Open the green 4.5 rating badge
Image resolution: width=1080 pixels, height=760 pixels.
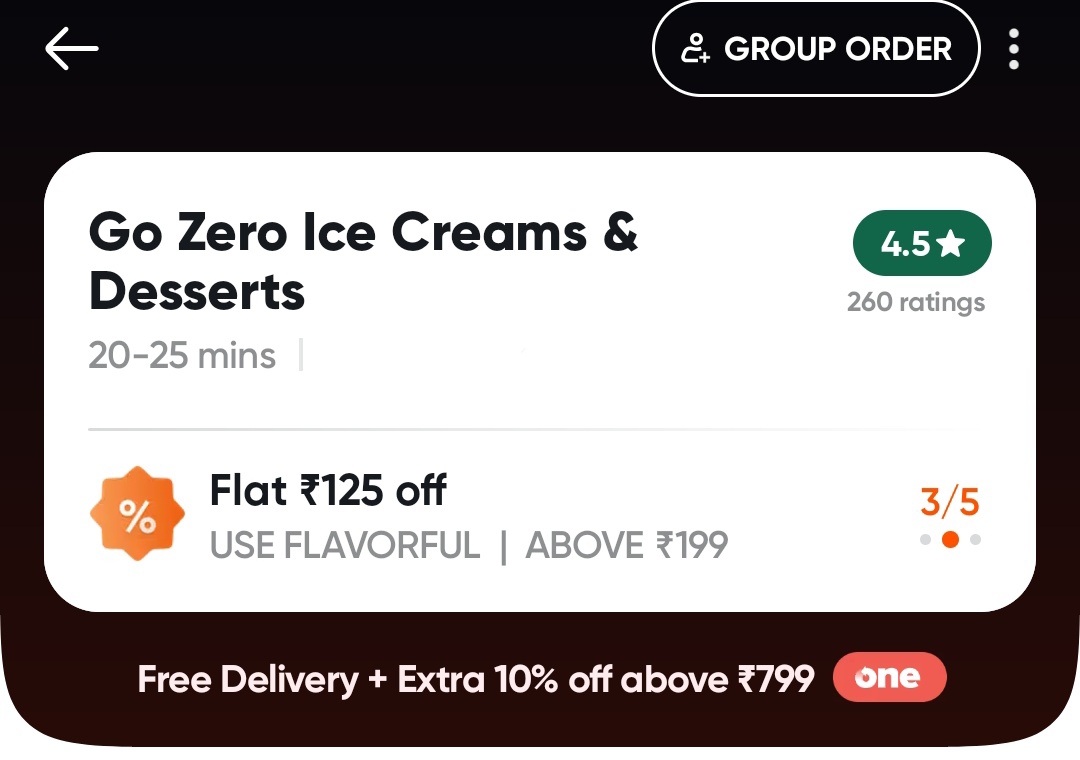click(921, 244)
